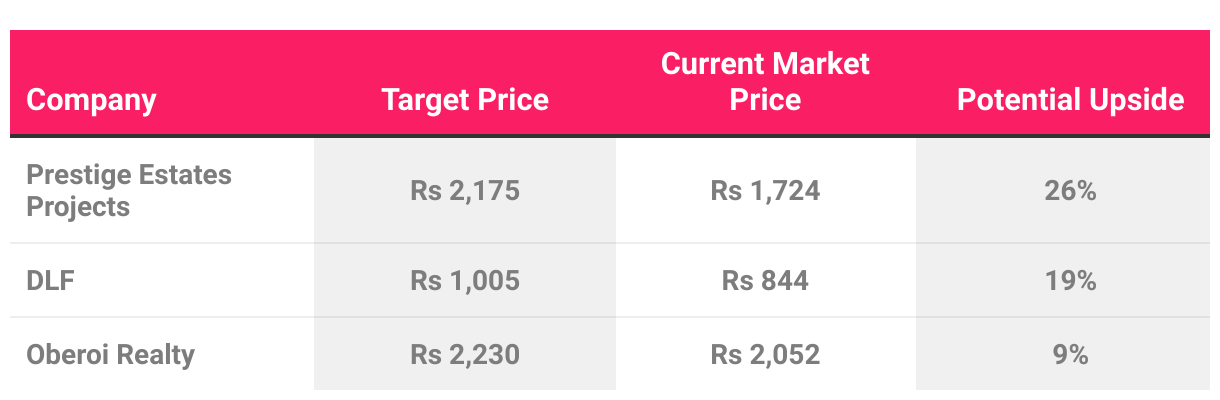Select the Rs 2,052 market price cell

pyautogui.click(x=765, y=354)
